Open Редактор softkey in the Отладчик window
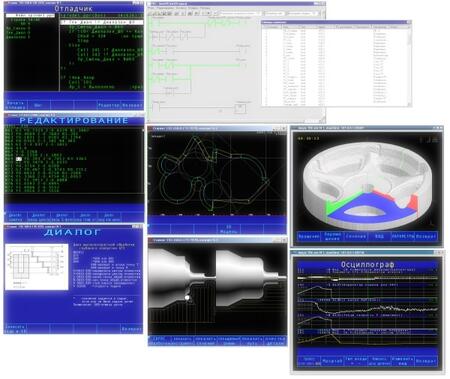Image resolution: width=450 pixels, height=379 pixels. tap(109, 105)
